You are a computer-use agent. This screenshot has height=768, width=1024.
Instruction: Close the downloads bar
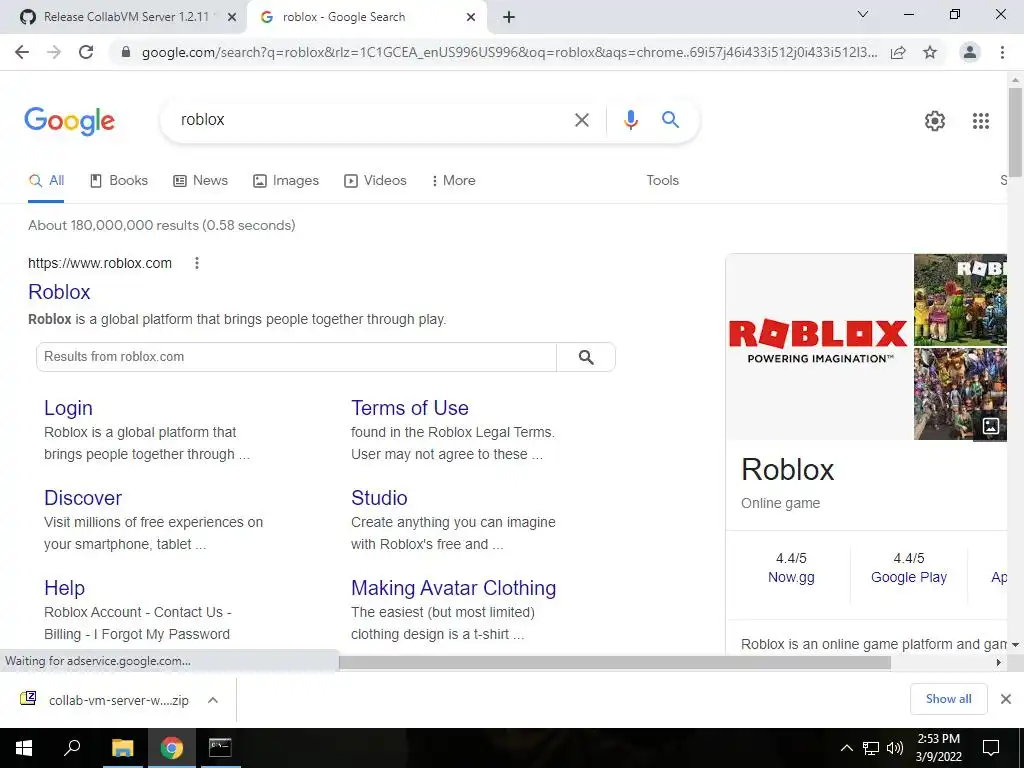click(x=1006, y=699)
